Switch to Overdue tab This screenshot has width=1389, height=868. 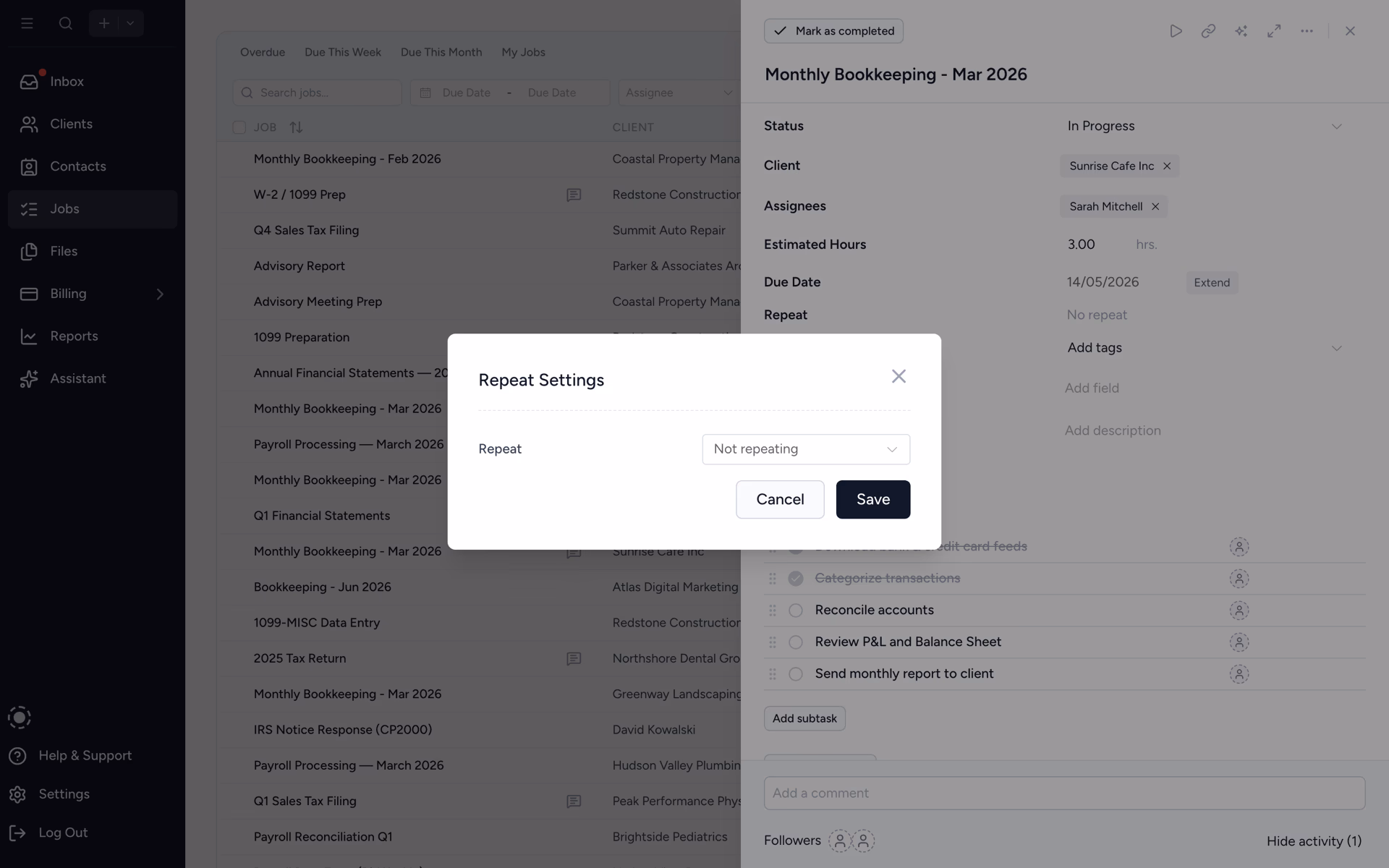pos(263,52)
